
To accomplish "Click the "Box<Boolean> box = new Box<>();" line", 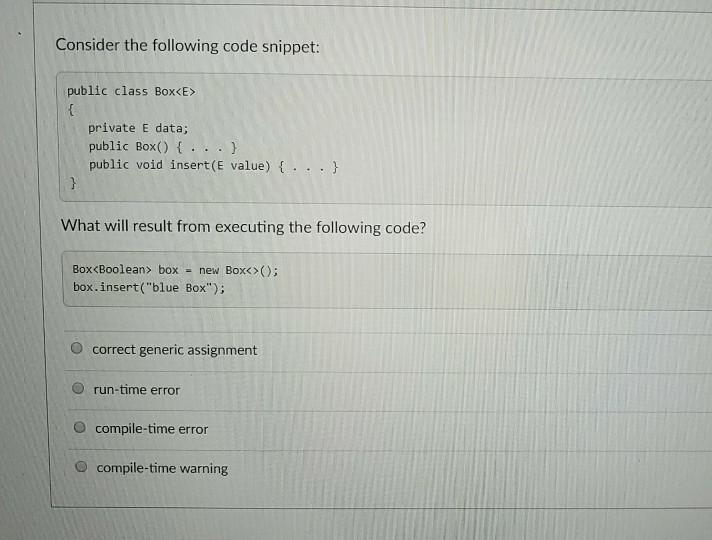I will [x=175, y=270].
